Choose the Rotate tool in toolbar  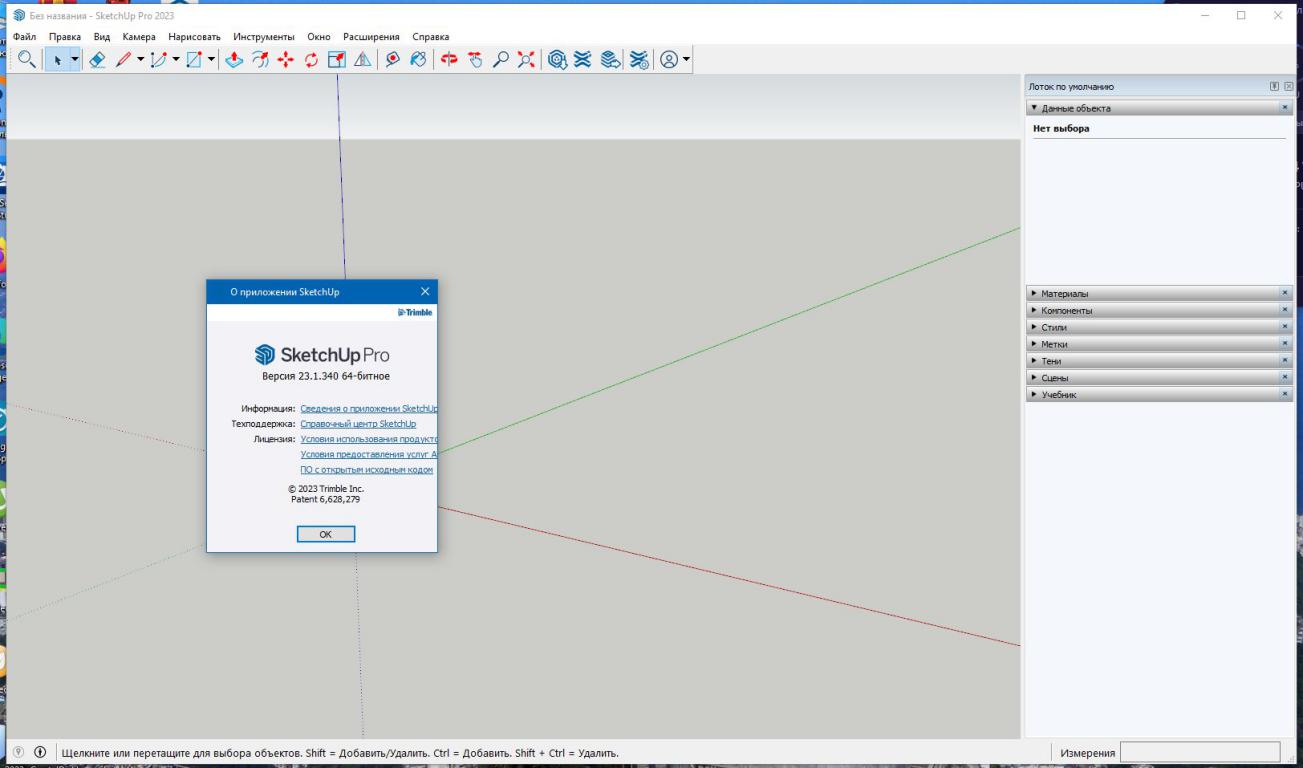click(311, 60)
